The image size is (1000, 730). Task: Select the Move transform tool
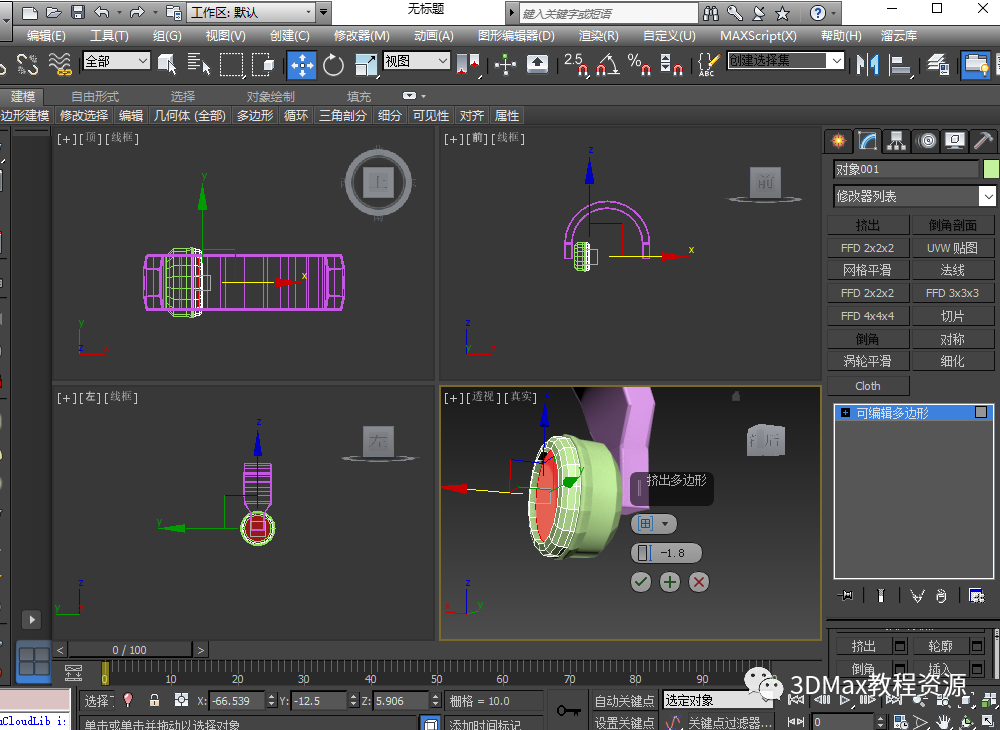point(301,65)
